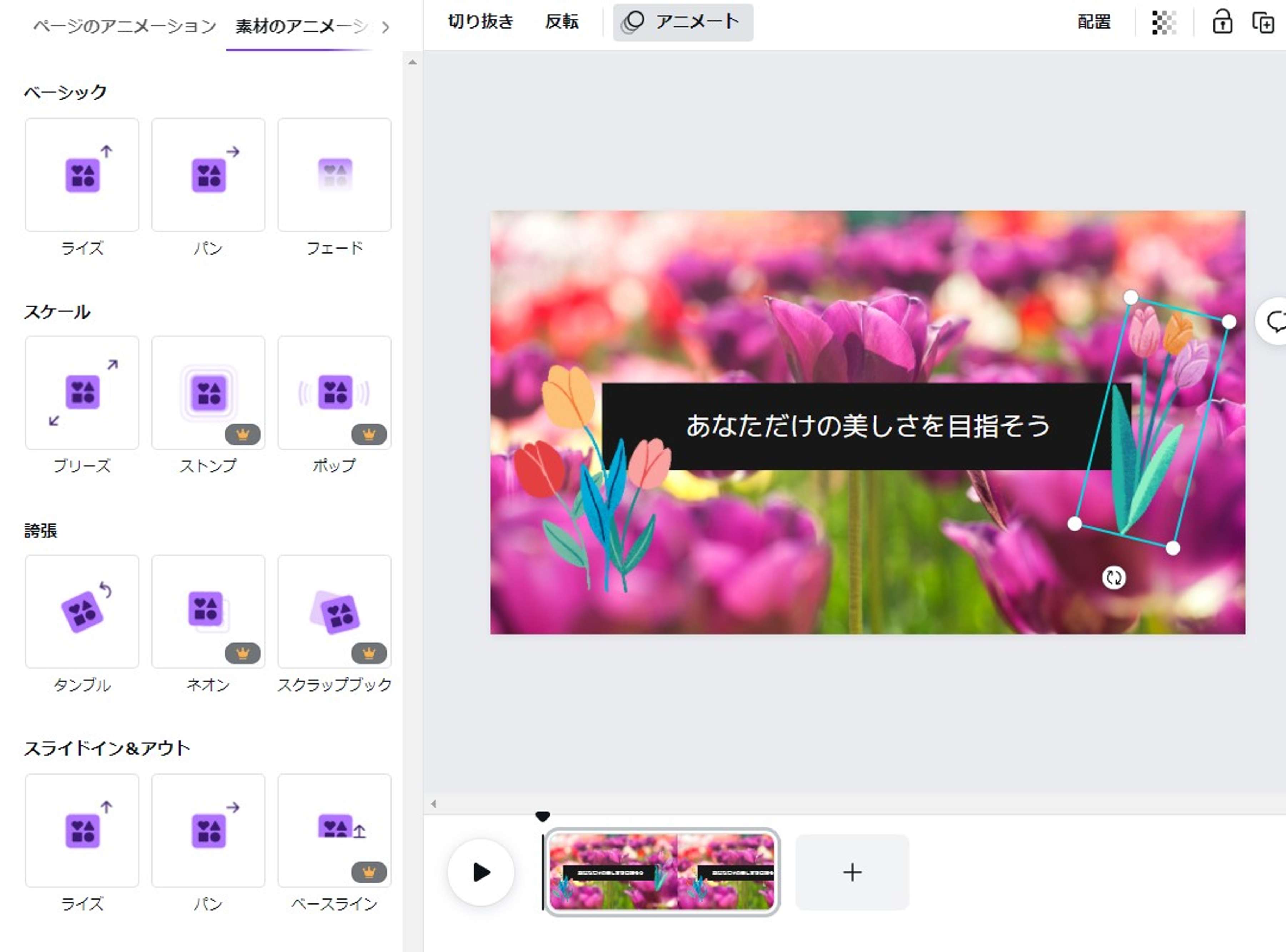Click the top-right handle of the selected tulip
Image resolution: width=1286 pixels, height=952 pixels.
click(1229, 322)
